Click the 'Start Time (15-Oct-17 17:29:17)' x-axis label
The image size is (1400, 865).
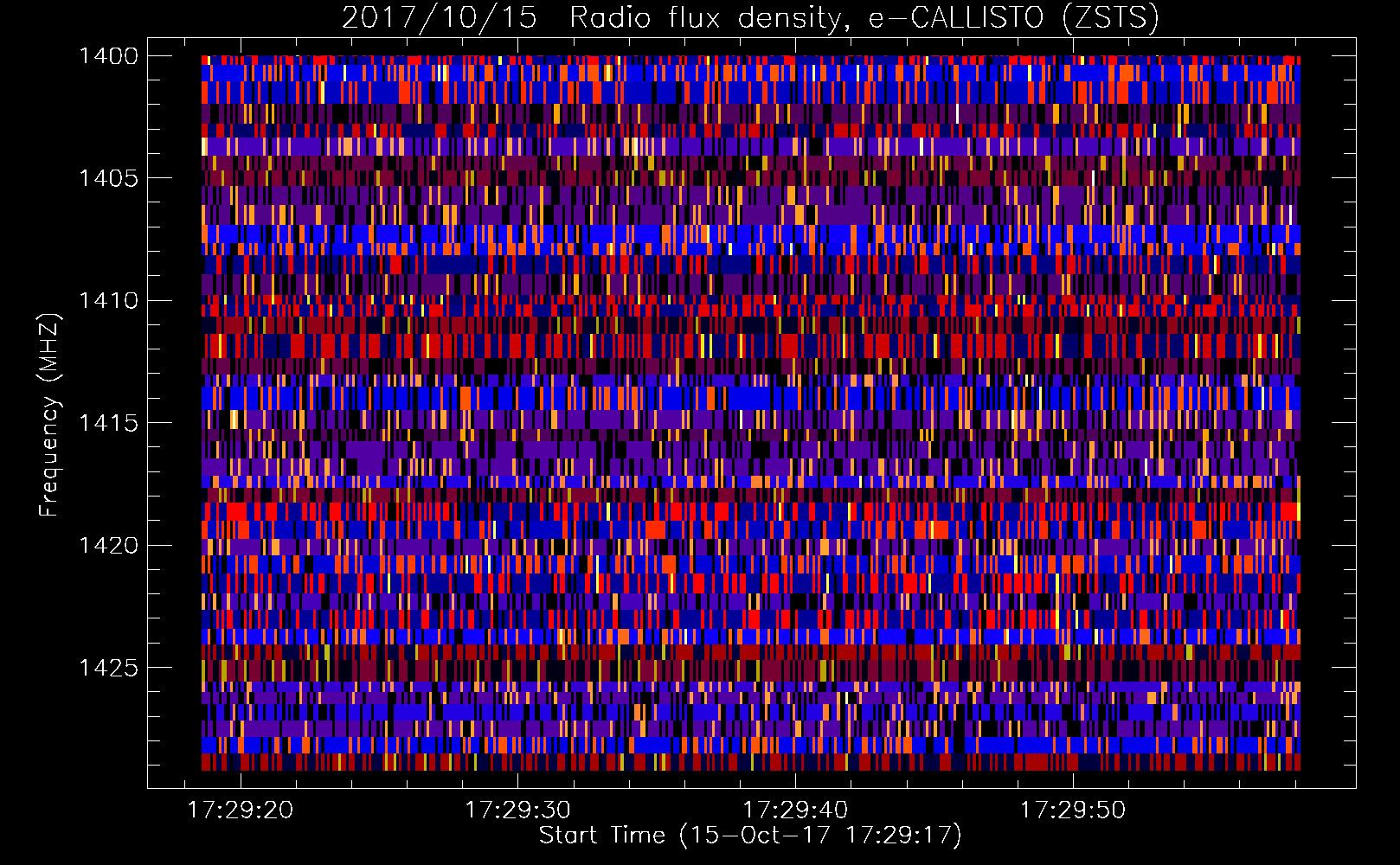750,835
